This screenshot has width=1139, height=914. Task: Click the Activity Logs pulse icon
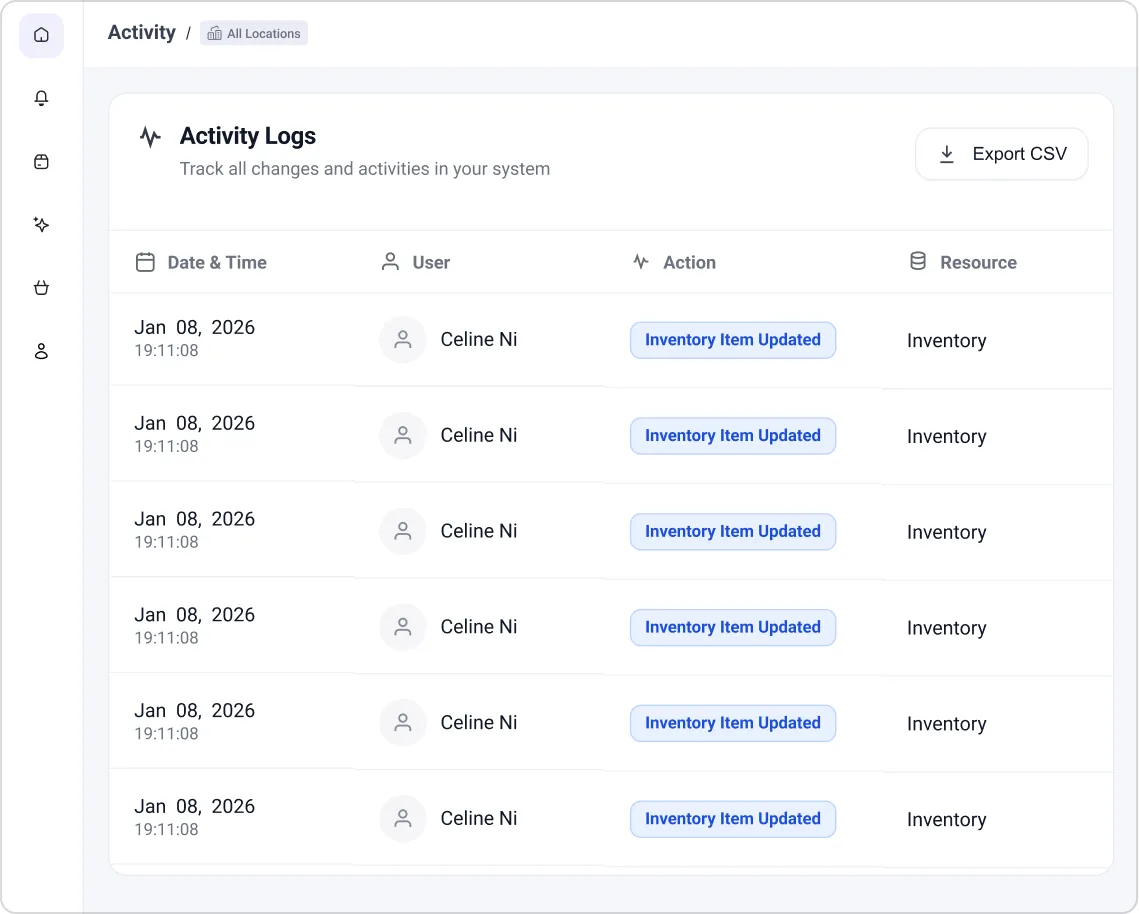(150, 137)
